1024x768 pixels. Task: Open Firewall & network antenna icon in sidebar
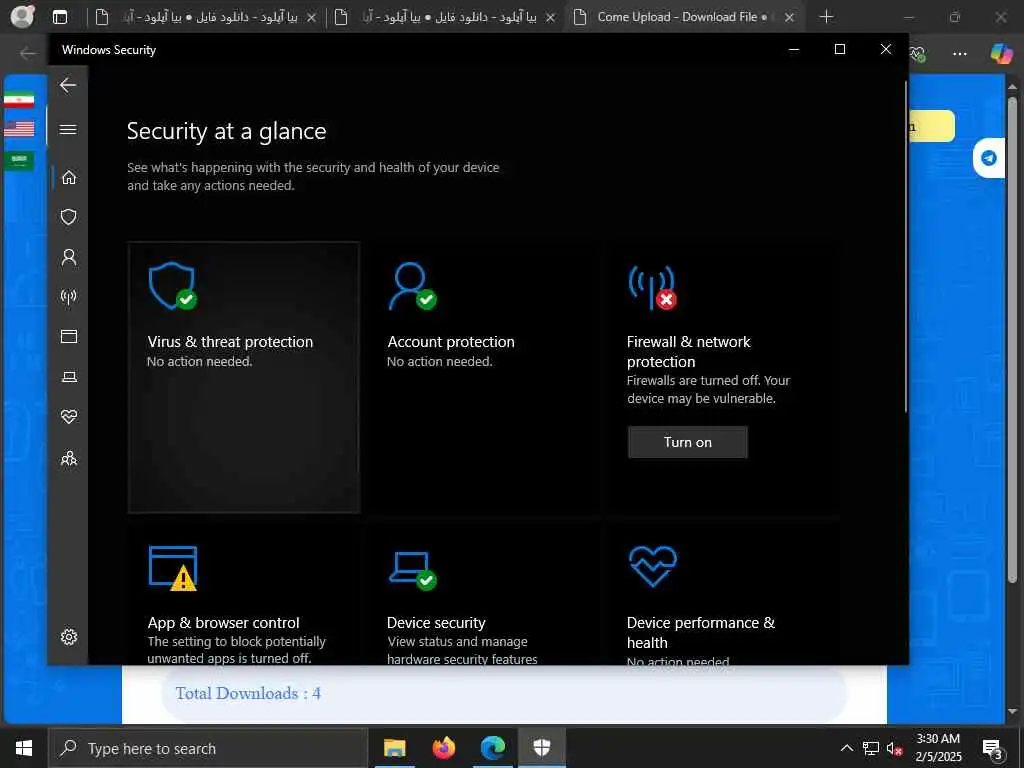click(x=69, y=296)
